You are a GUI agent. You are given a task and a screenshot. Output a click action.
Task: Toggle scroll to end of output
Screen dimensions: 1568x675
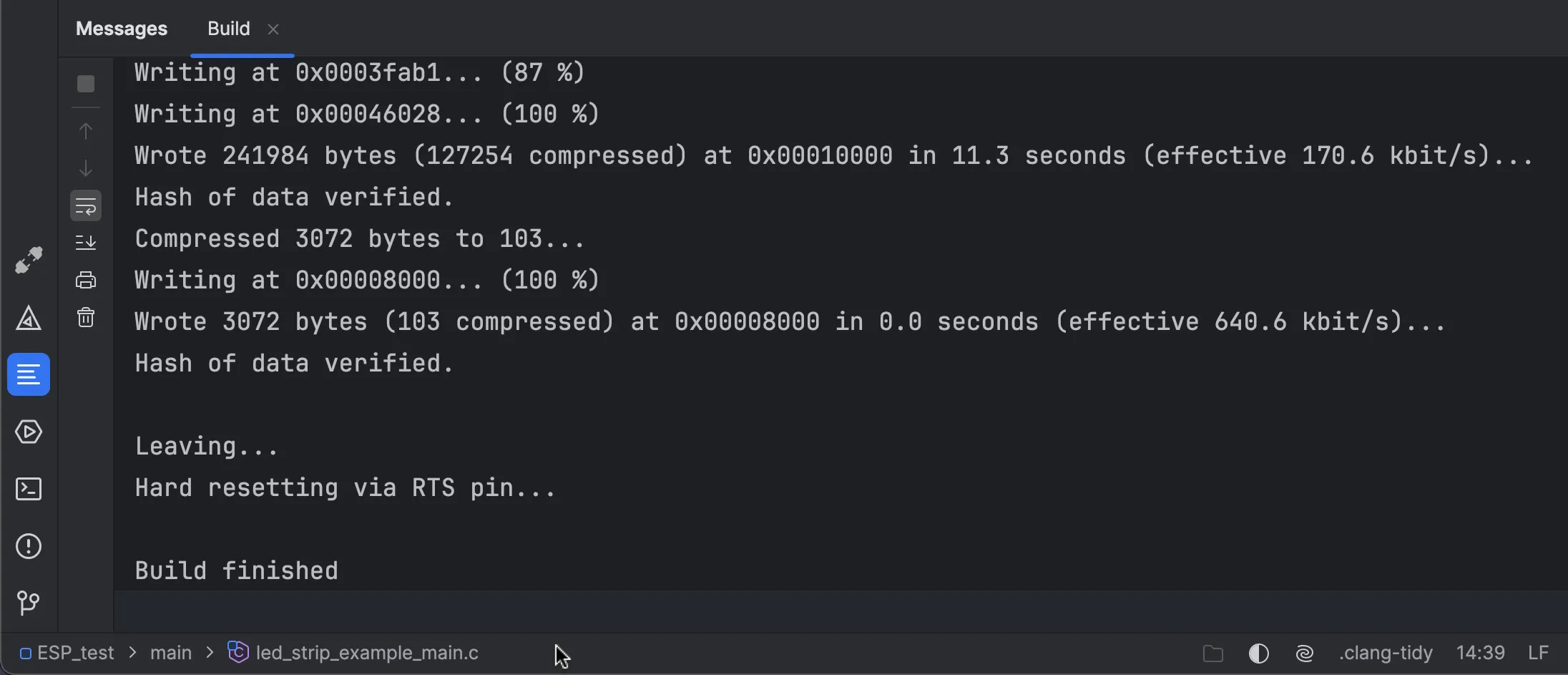[x=86, y=243]
